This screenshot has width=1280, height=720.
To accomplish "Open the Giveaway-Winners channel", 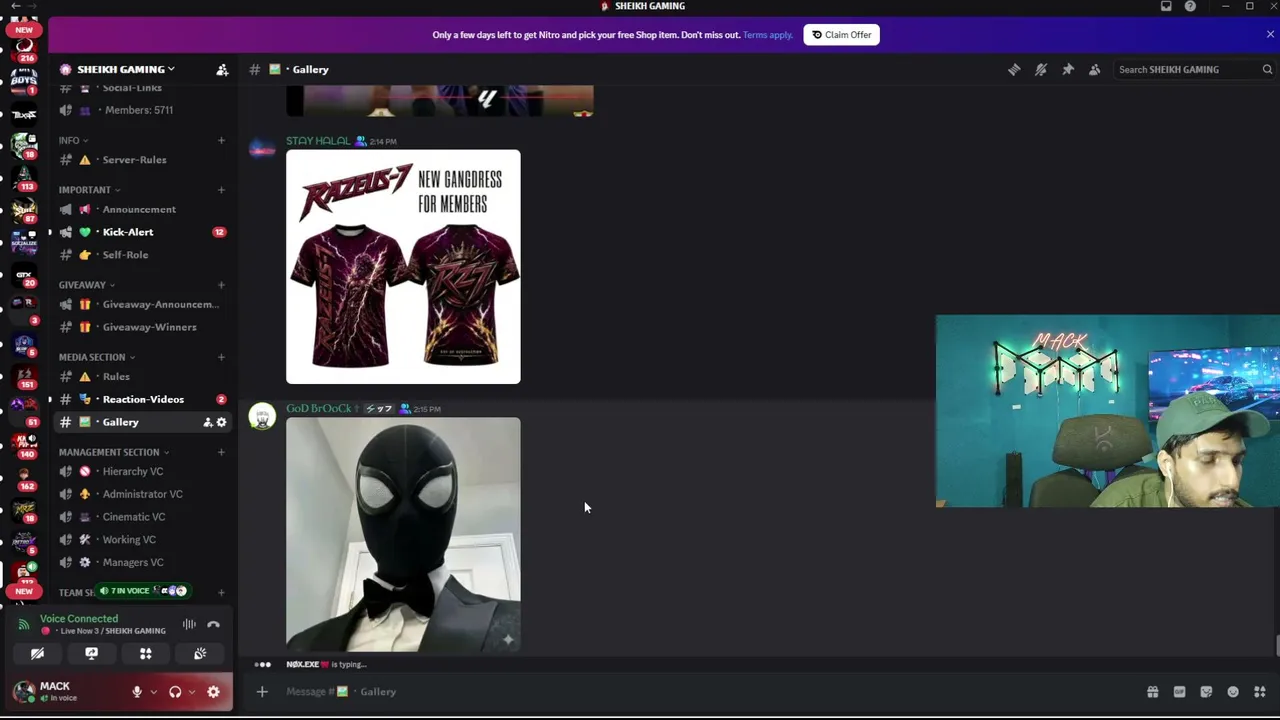I will pyautogui.click(x=142, y=327).
